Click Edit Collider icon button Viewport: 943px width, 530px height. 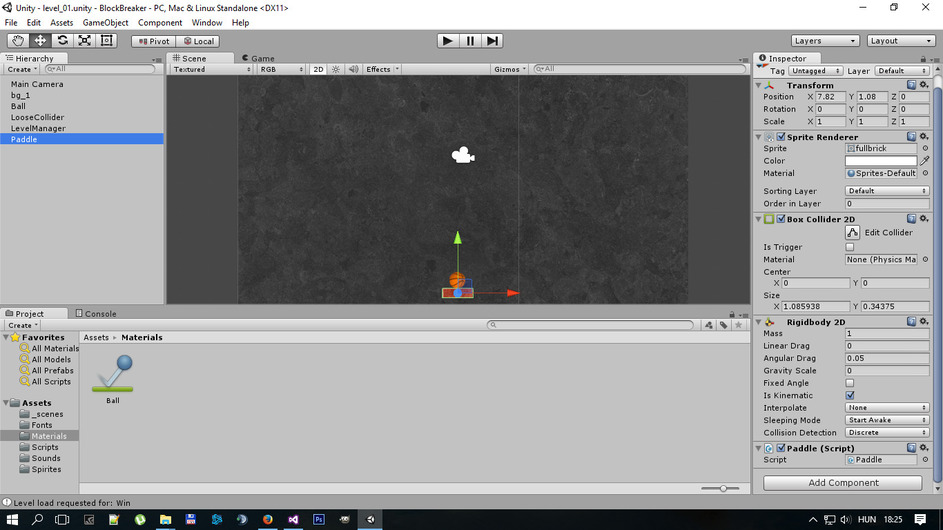coord(852,232)
